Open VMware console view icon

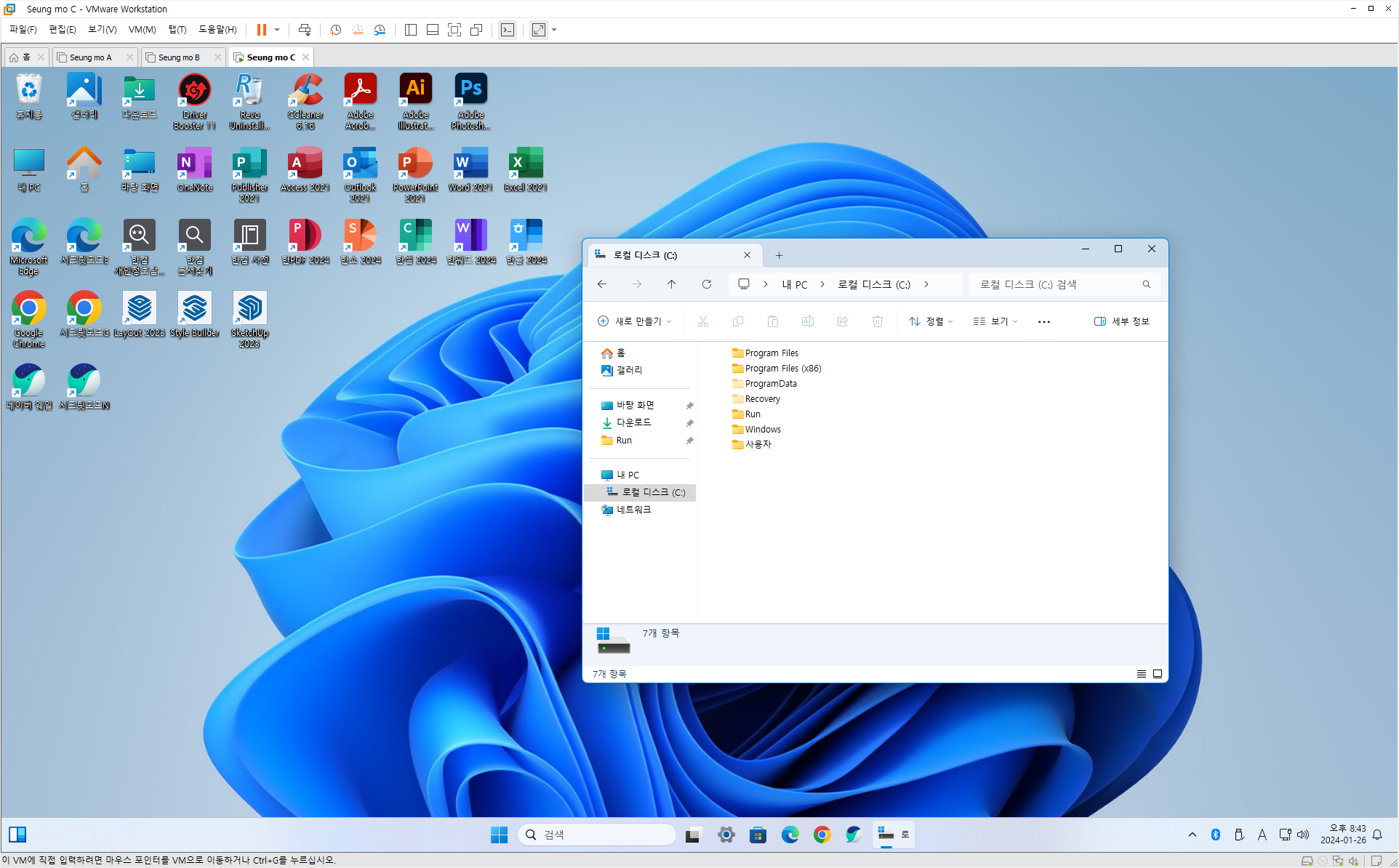[x=508, y=30]
